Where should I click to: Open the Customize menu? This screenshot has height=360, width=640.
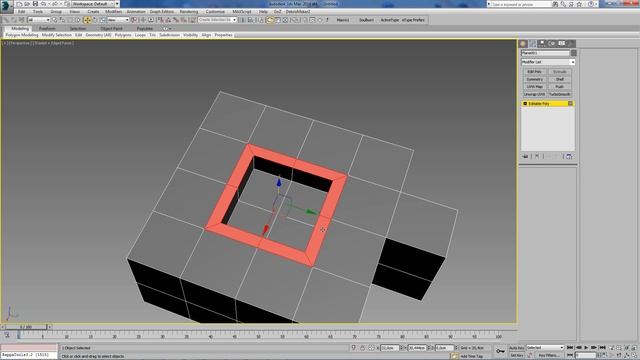215,12
